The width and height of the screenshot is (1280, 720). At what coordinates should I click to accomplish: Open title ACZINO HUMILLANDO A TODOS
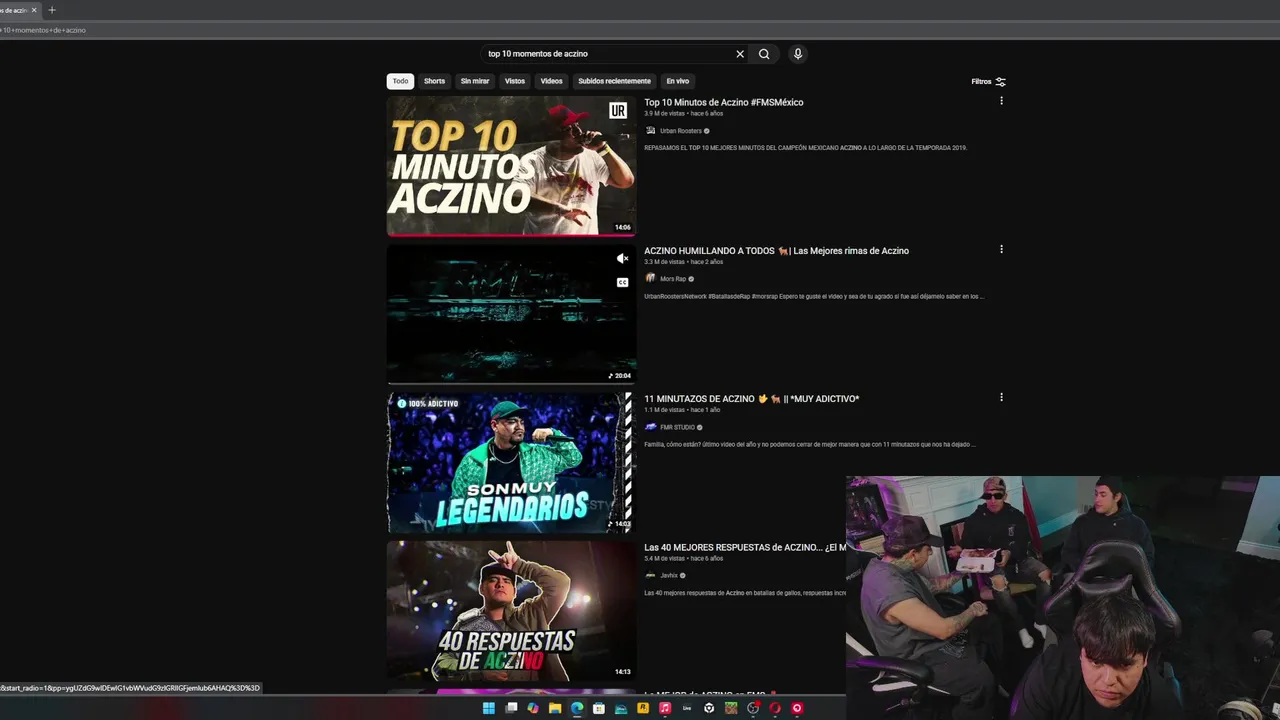point(776,251)
